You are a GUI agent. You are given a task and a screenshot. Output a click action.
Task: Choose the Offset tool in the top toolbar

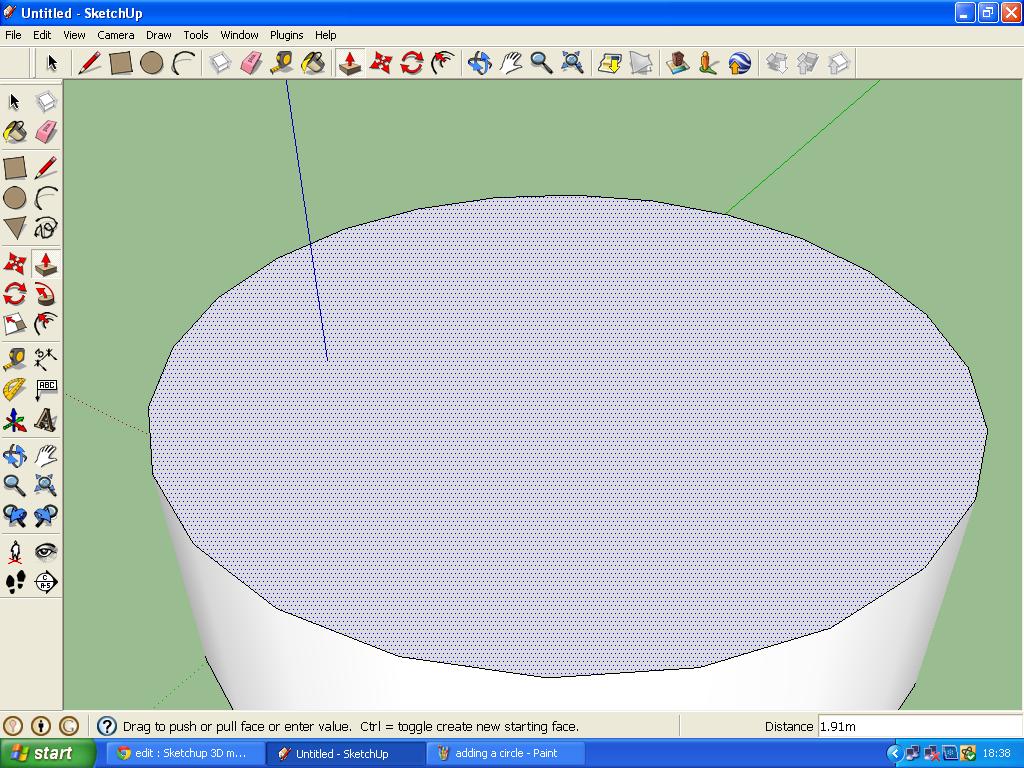pos(443,63)
